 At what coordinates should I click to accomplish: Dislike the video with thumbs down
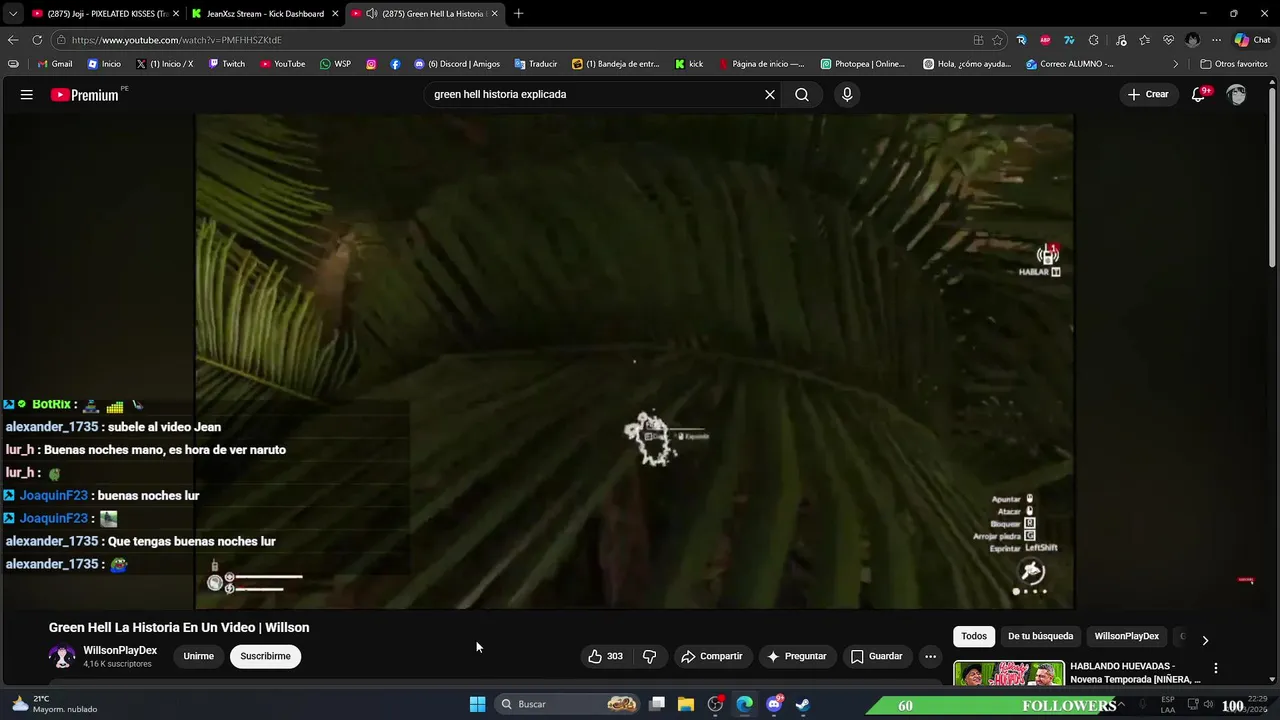click(649, 656)
